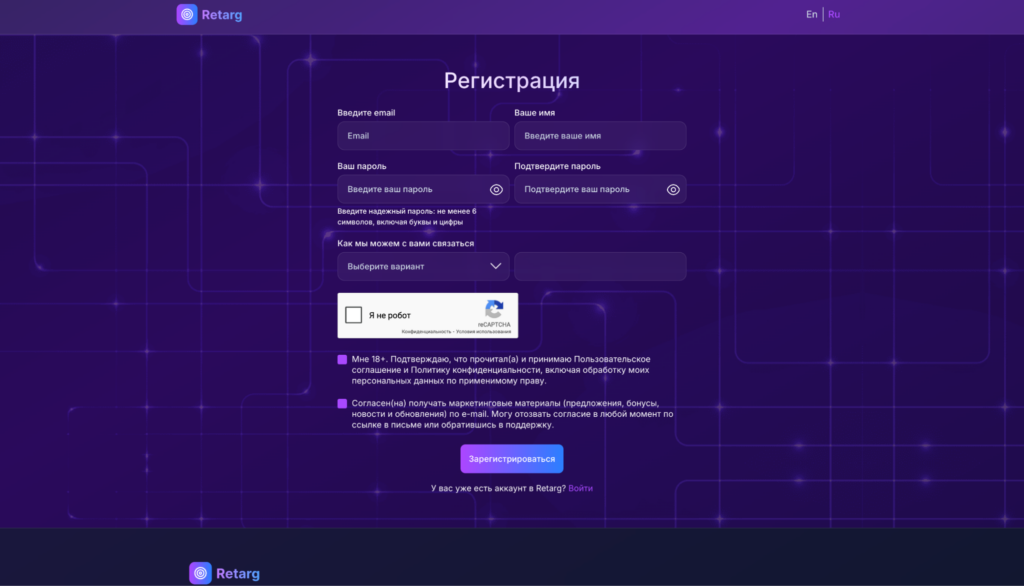Click the 'Ваше имя' label
The image size is (1024, 586).
click(534, 112)
